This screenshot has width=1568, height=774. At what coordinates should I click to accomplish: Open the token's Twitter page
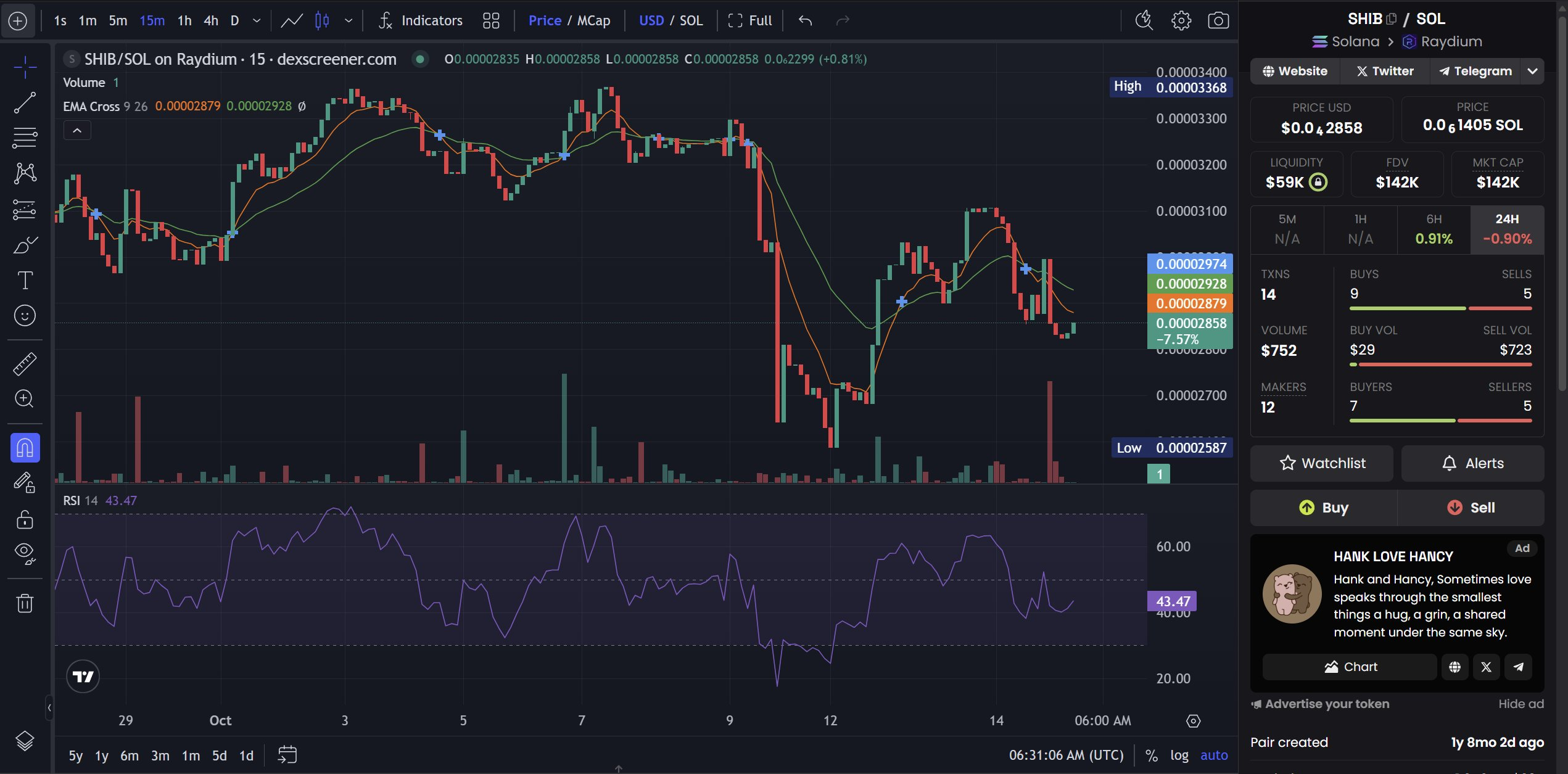(x=1385, y=71)
